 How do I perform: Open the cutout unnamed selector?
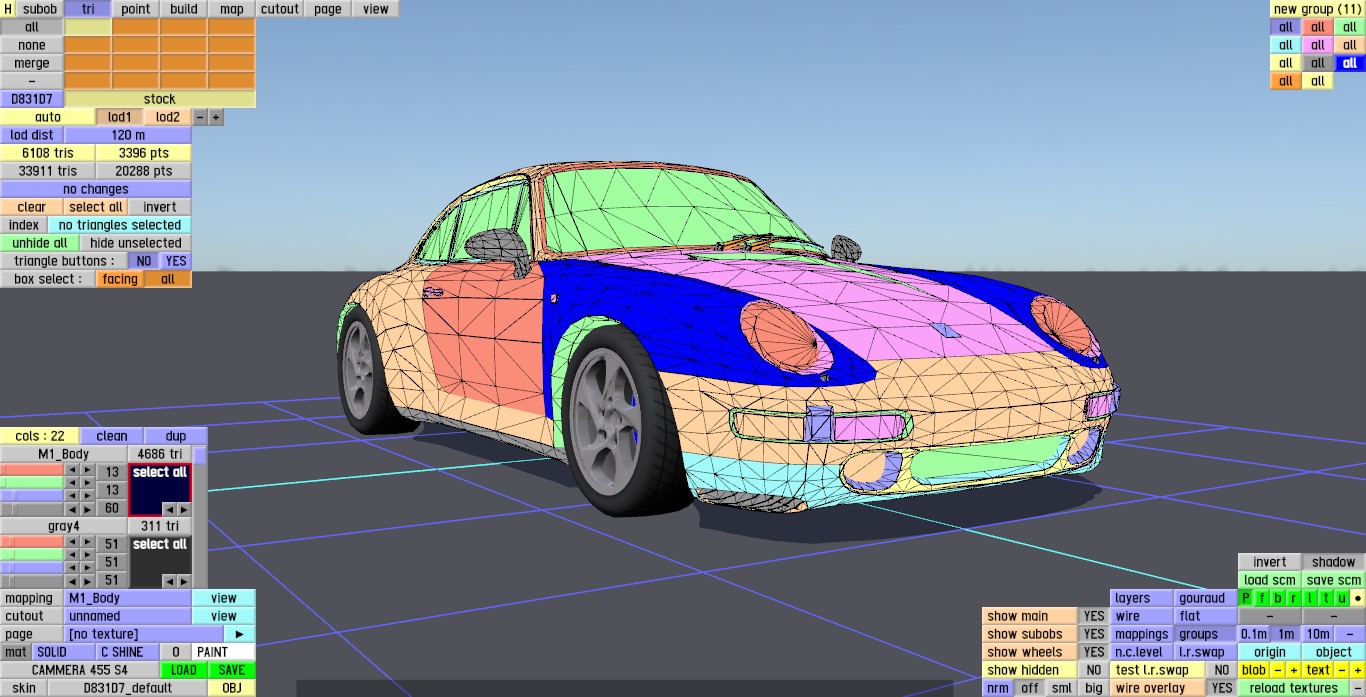coord(128,616)
